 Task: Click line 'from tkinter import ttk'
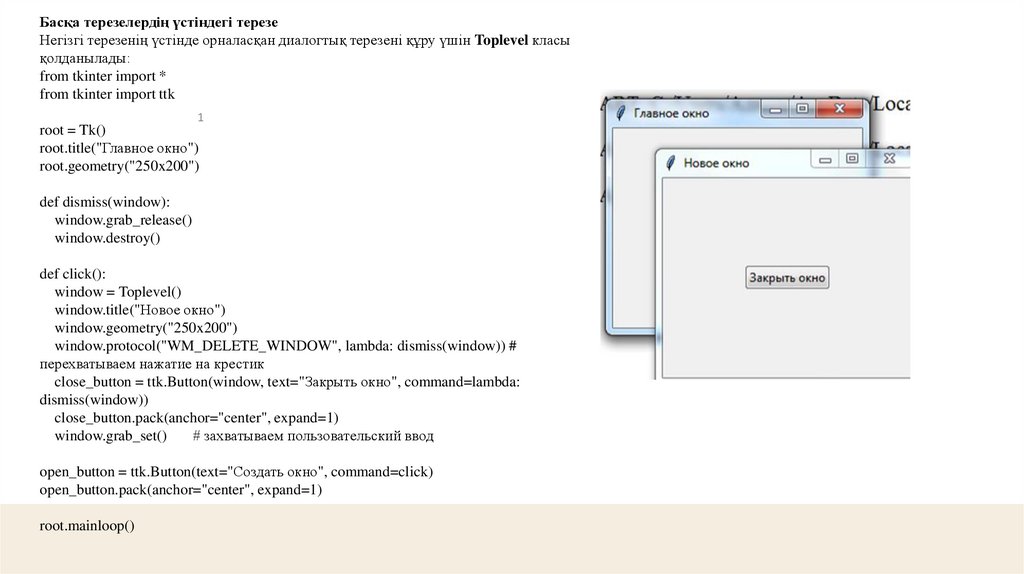tap(107, 94)
